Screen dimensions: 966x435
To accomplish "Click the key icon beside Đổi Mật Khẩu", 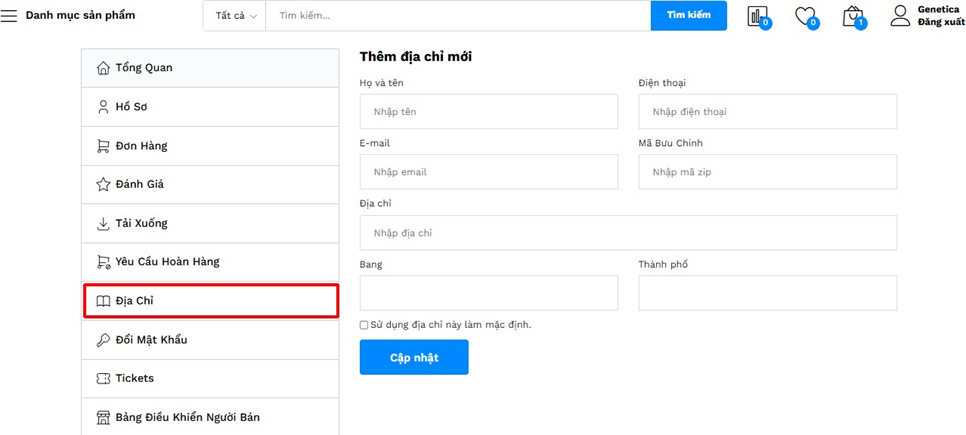I will [103, 340].
